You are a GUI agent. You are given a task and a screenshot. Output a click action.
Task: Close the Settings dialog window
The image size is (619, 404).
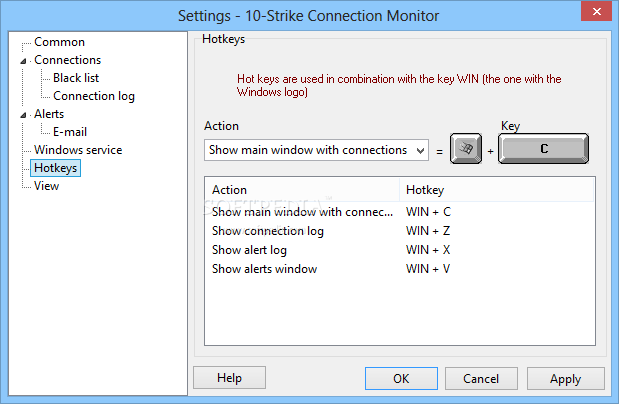[x=596, y=11]
